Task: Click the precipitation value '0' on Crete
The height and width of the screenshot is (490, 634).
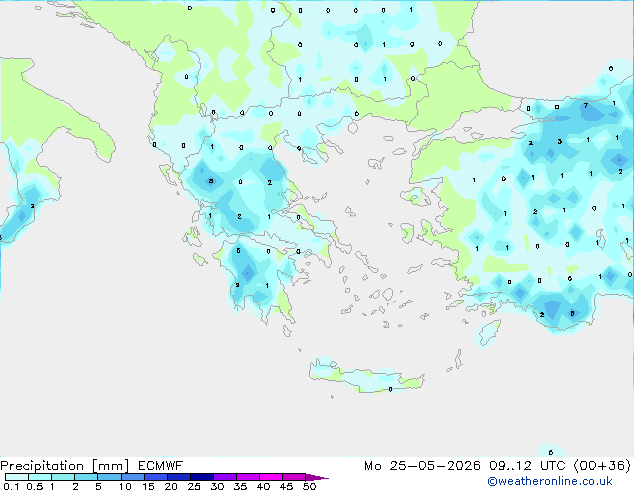Action: click(390, 389)
